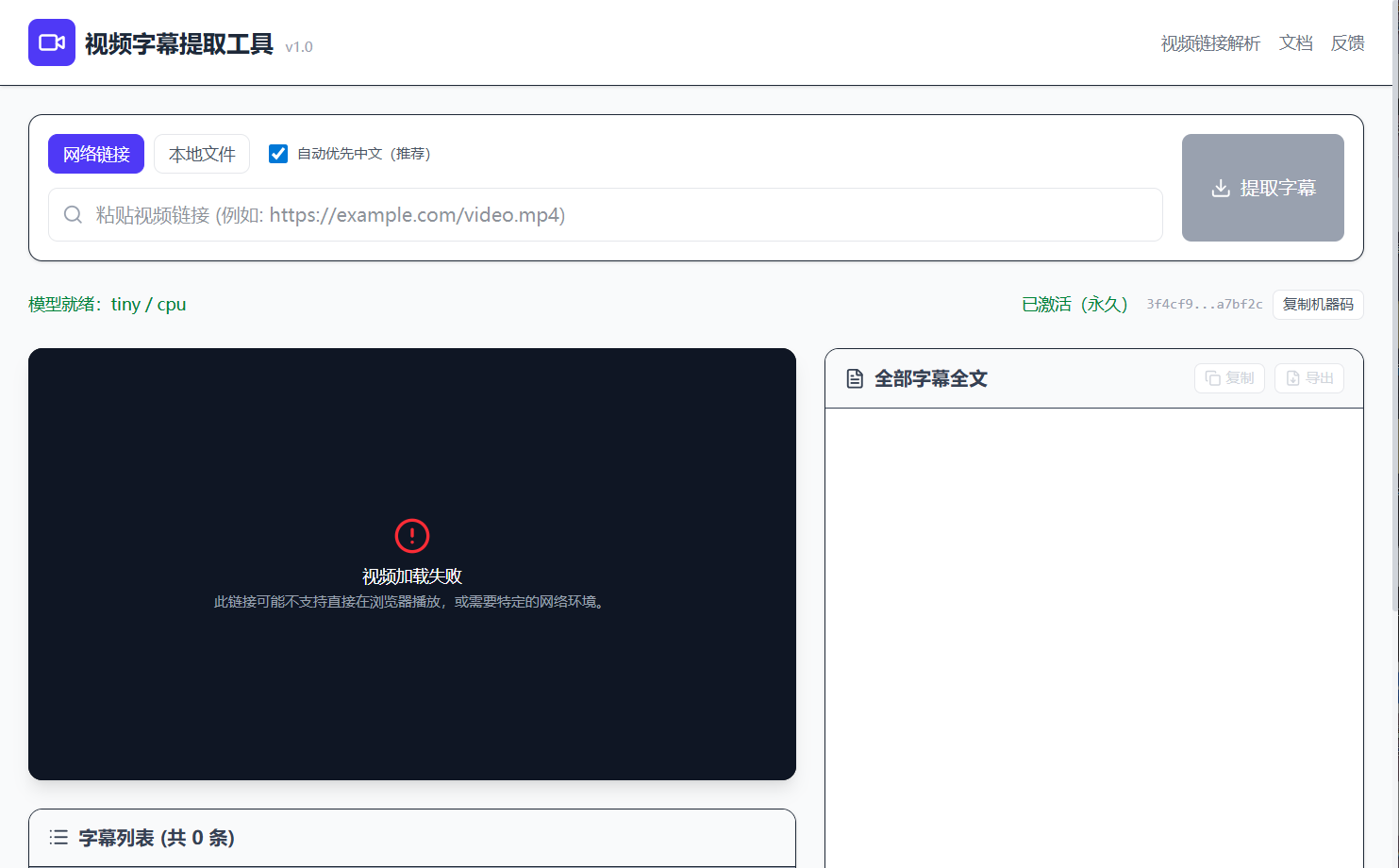This screenshot has width=1399, height=868.
Task: Click the machine code 3f4cf9...a7bf2c text
Action: coord(1205,305)
